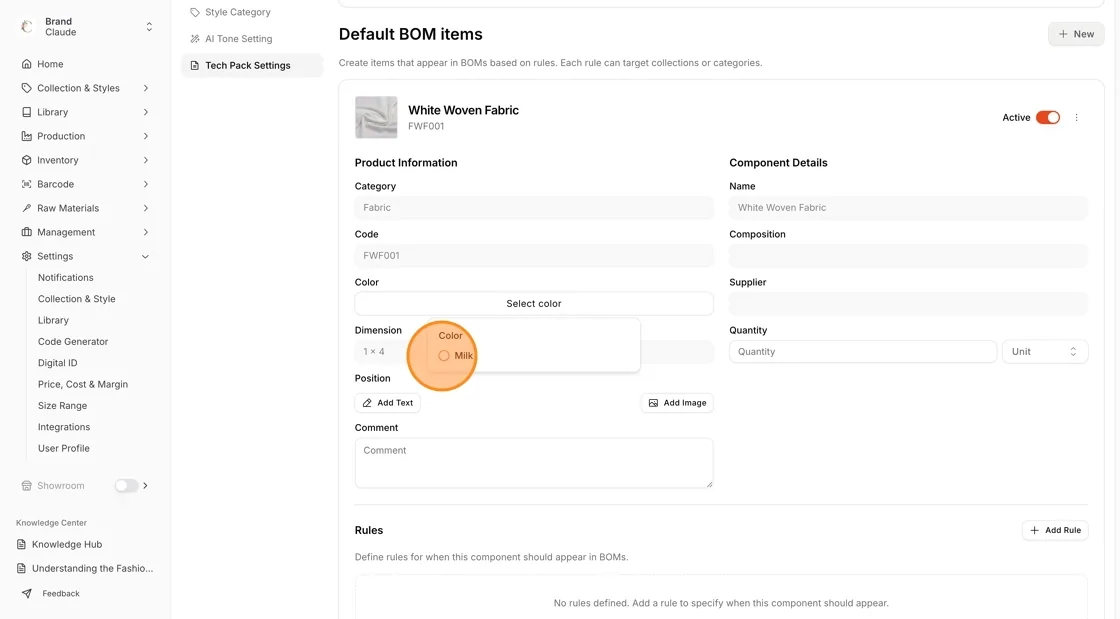
Task: Open Size Range settings
Action: [62, 406]
